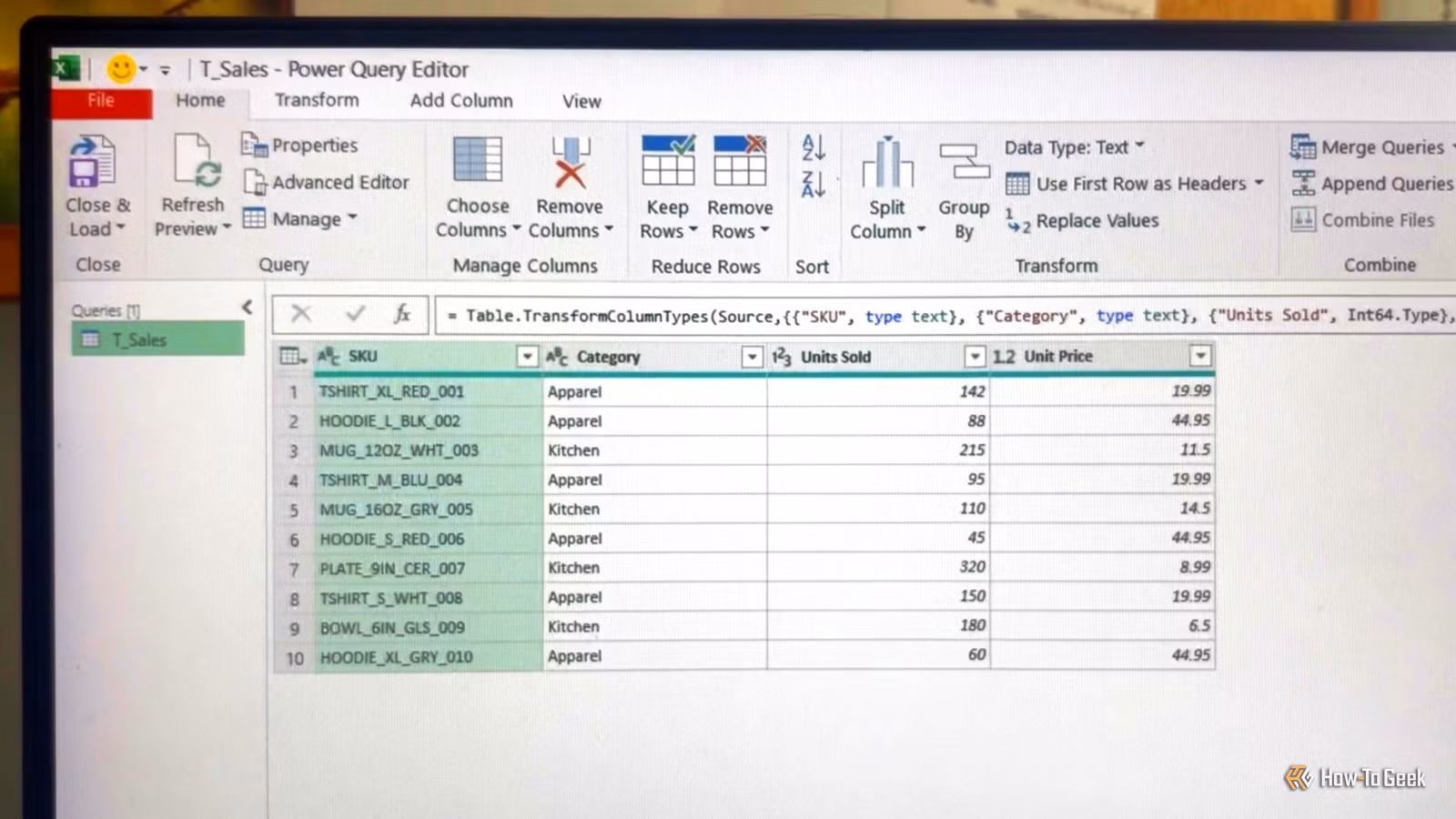Viewport: 1456px width, 819px height.
Task: Click Kitchen category in row 3
Action: (654, 450)
